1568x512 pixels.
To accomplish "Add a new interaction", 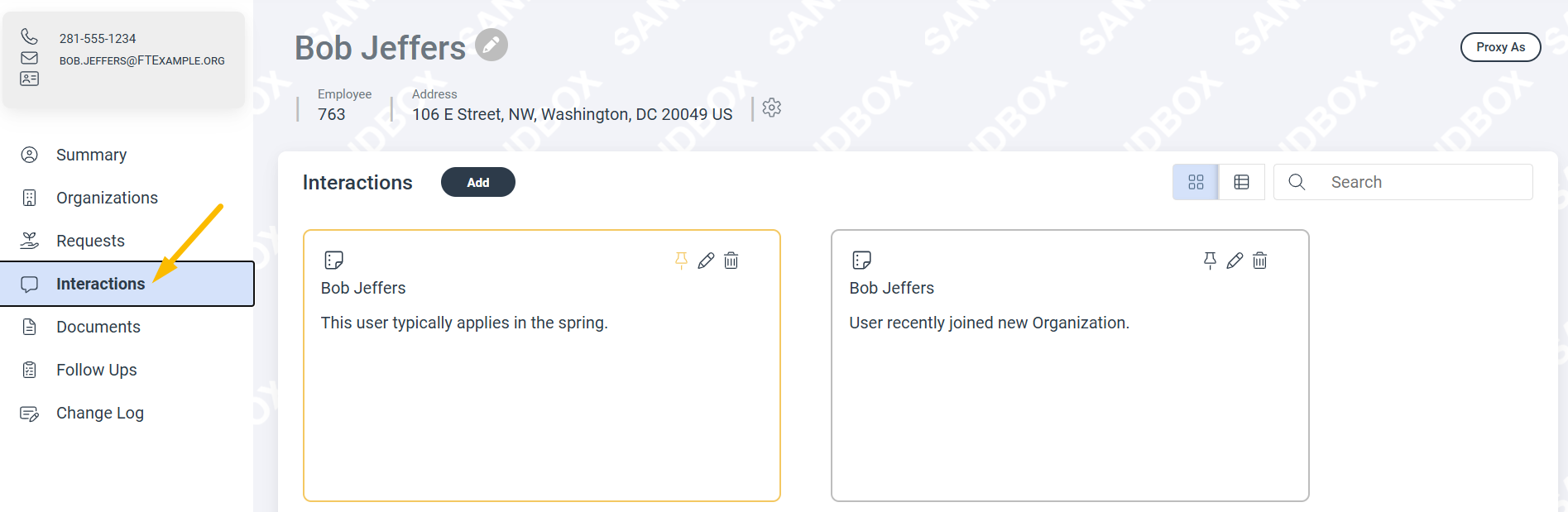I will (x=478, y=182).
